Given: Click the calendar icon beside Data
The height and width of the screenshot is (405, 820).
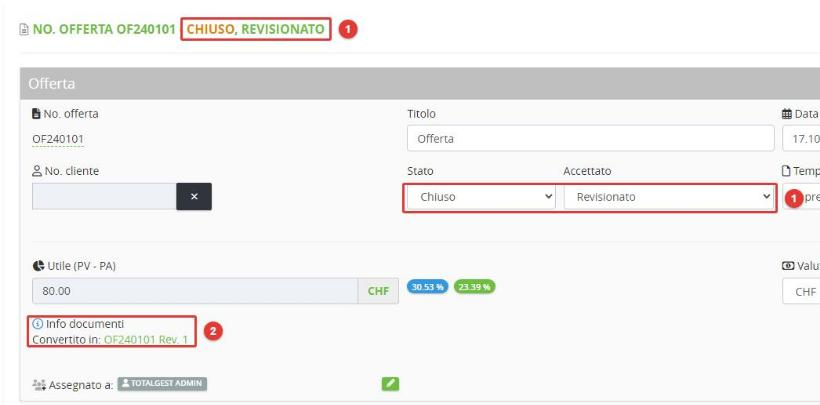Looking at the screenshot, I should click(x=787, y=114).
